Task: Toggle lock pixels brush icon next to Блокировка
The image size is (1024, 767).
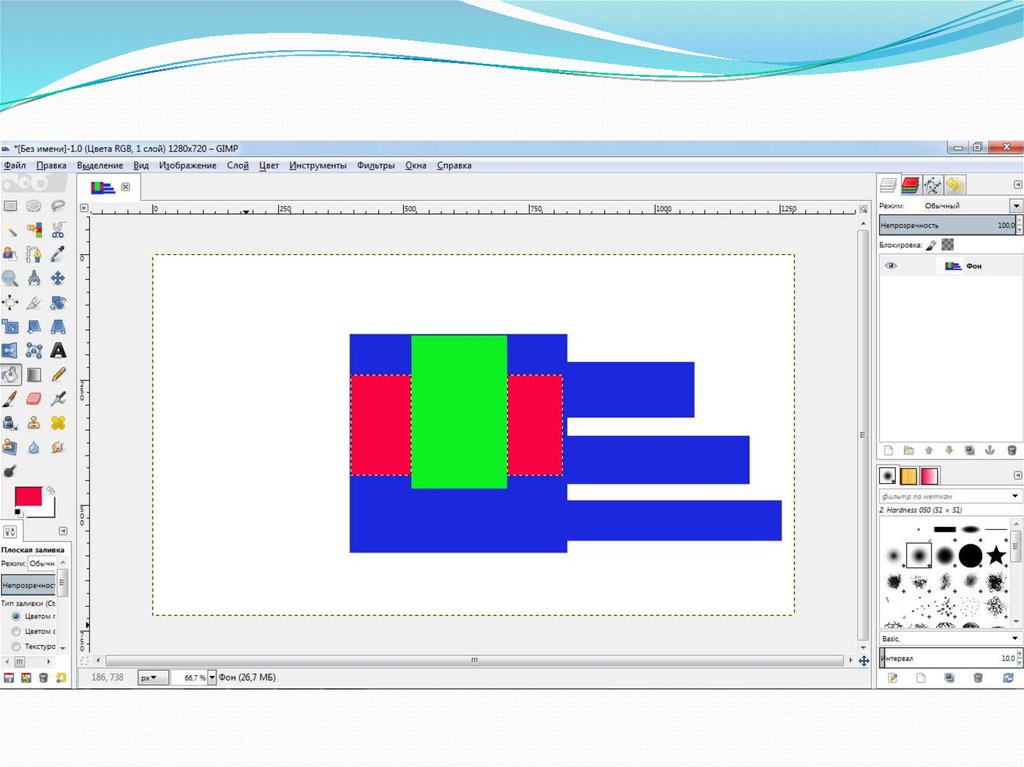Action: pyautogui.click(x=931, y=244)
